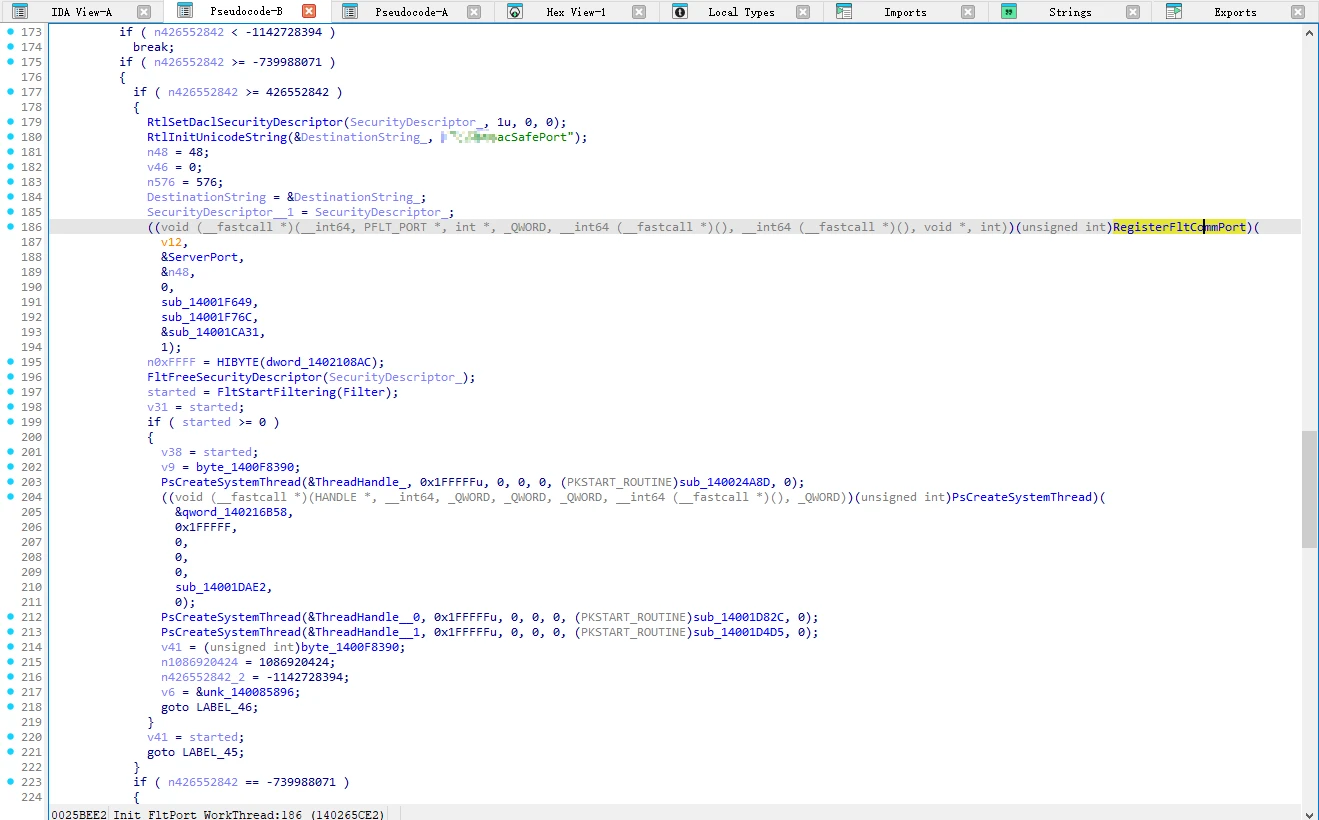
Task: Click the scrollbar up arrow
Action: tap(1309, 32)
